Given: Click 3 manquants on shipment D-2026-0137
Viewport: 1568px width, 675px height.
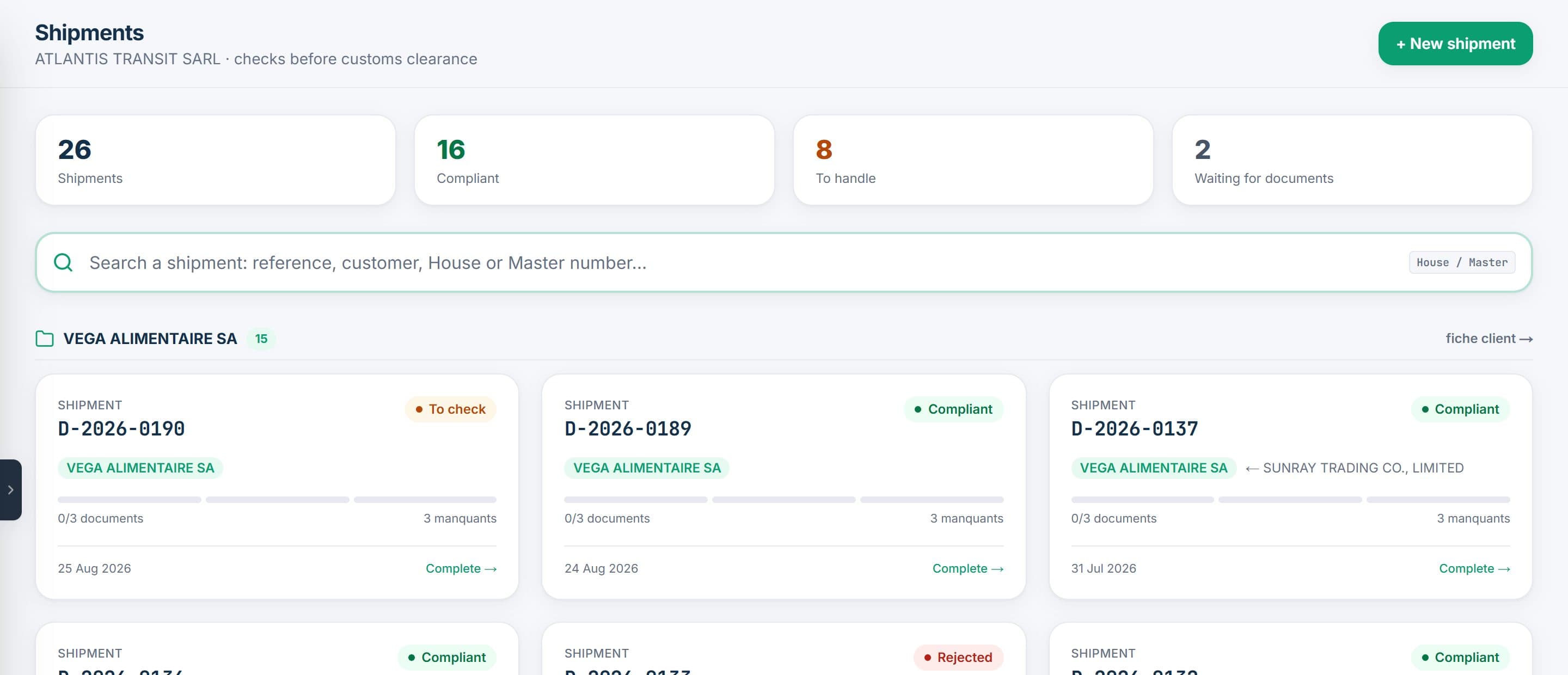Looking at the screenshot, I should (1473, 519).
